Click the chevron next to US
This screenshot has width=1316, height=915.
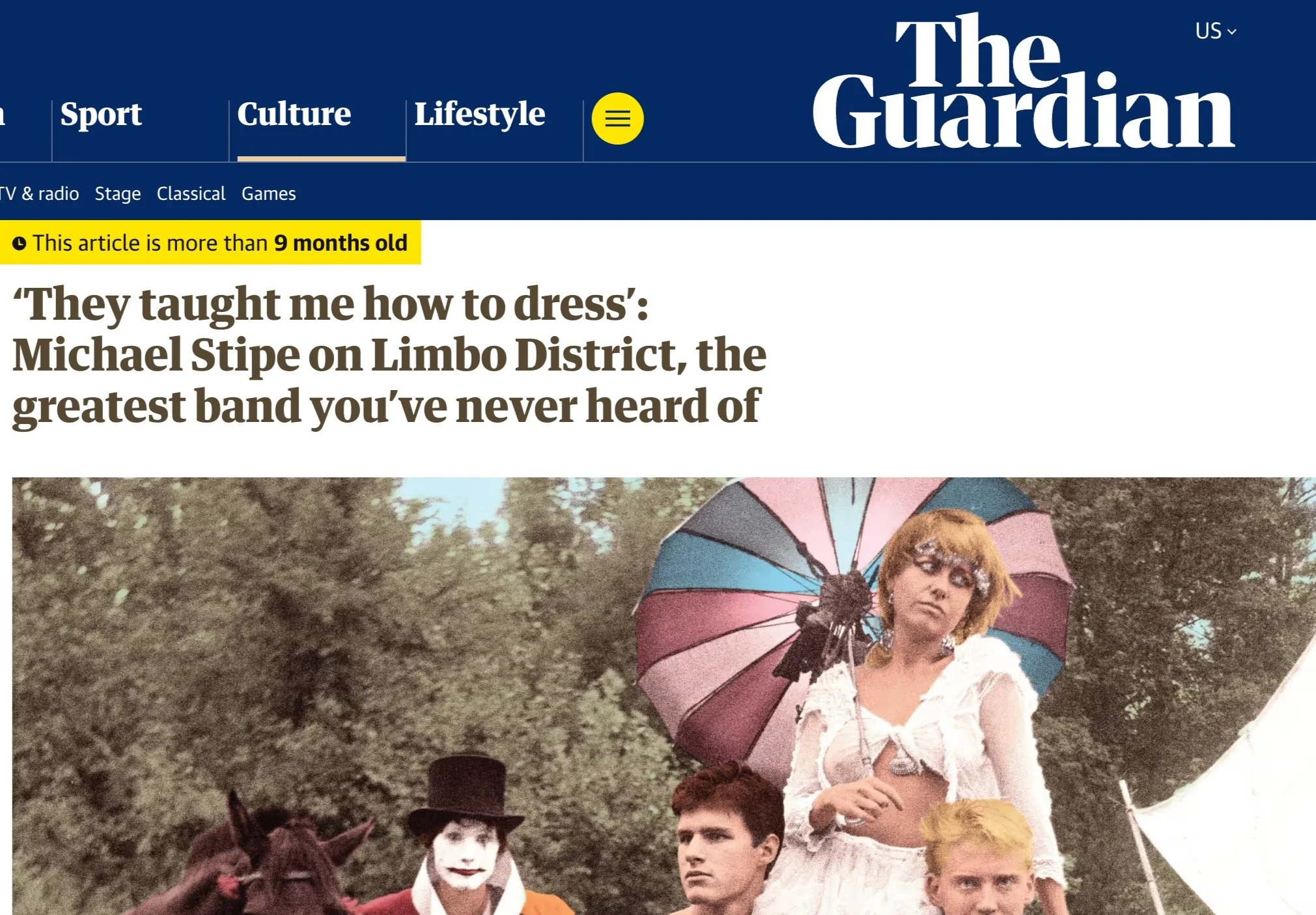pyautogui.click(x=1232, y=31)
